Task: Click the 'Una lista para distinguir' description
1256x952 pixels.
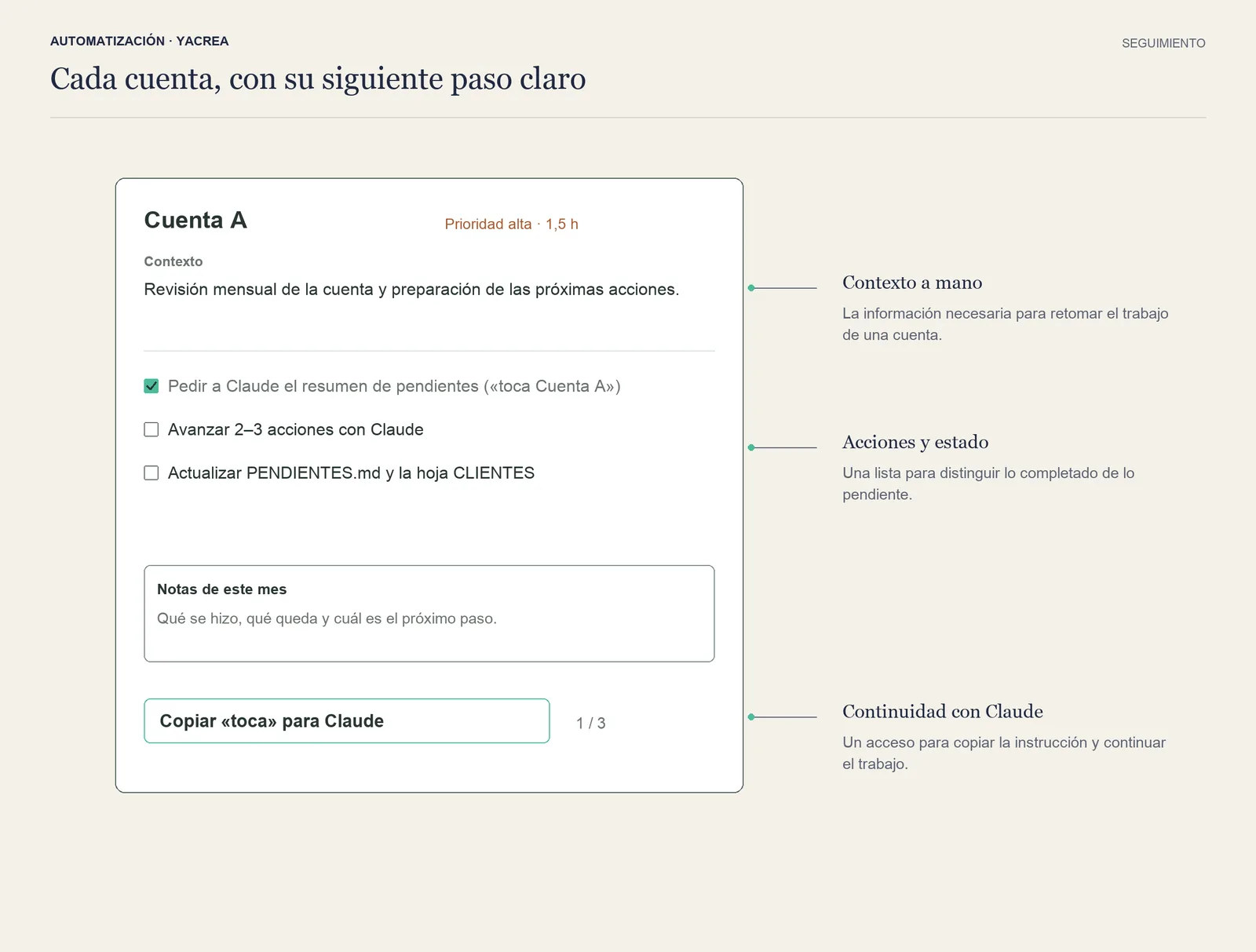Action: pos(988,483)
